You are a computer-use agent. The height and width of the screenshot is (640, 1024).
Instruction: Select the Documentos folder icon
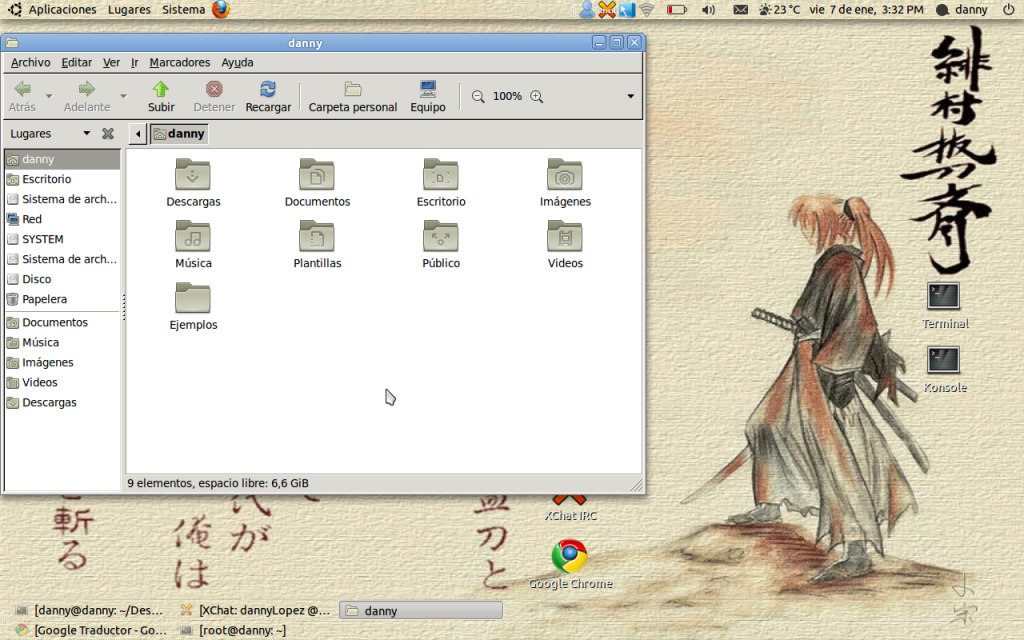(317, 175)
